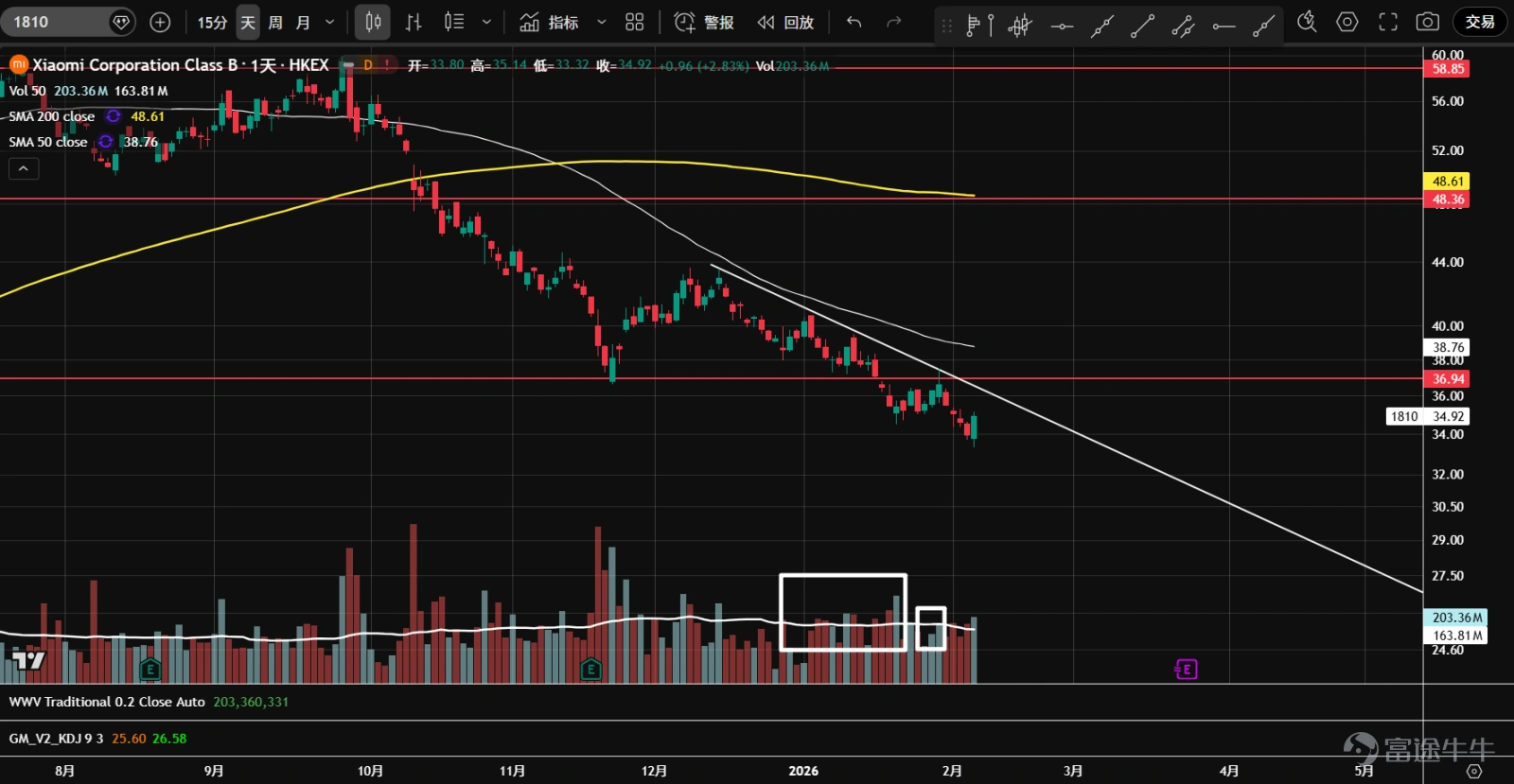Click the 2026 label on time axis
Image resolution: width=1514 pixels, height=784 pixels.
pos(803,771)
